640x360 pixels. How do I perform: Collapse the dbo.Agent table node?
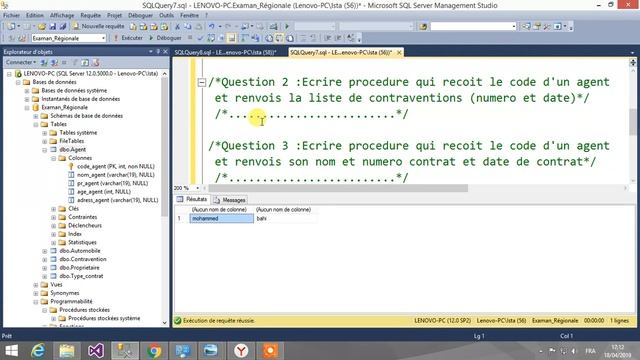coord(44,150)
